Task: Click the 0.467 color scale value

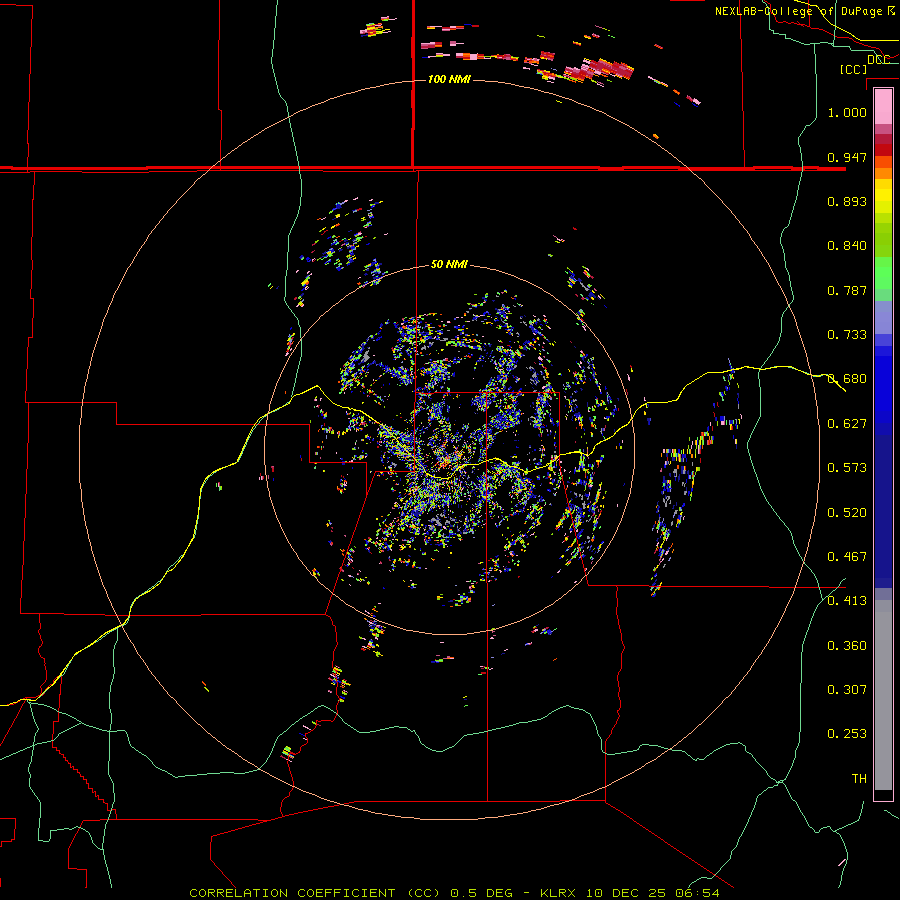Action: pyautogui.click(x=847, y=557)
